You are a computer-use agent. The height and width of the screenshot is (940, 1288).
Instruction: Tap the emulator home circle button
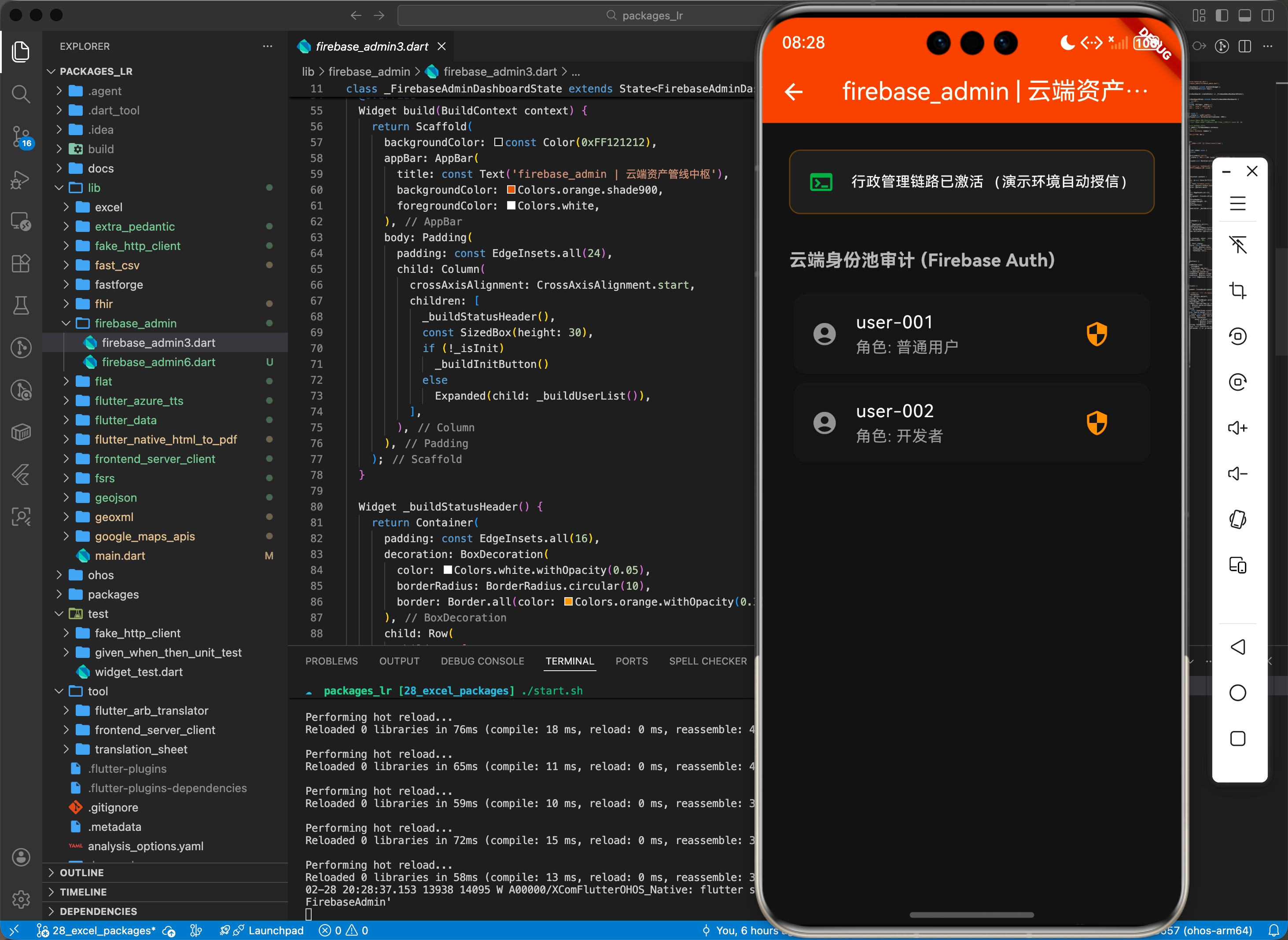[1237, 693]
